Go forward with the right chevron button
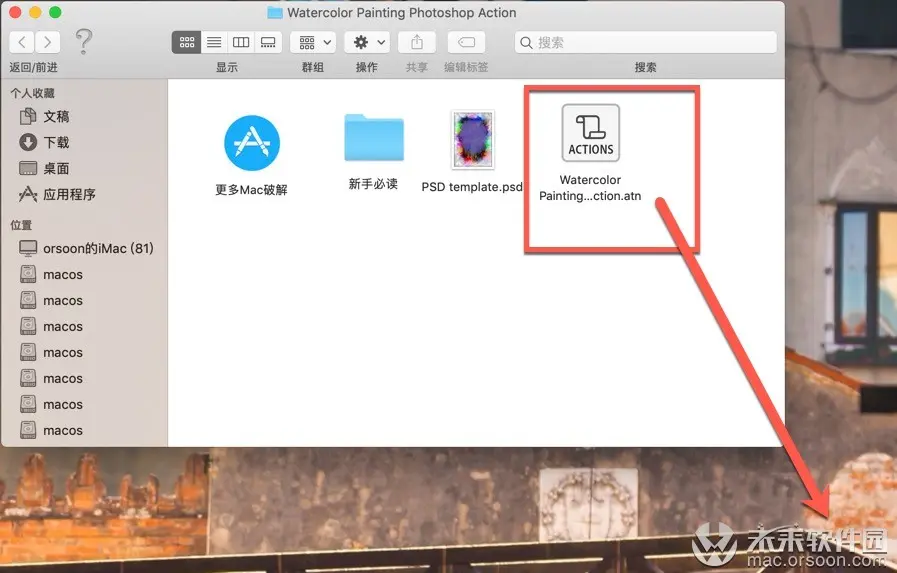Image resolution: width=897 pixels, height=573 pixels. point(47,42)
